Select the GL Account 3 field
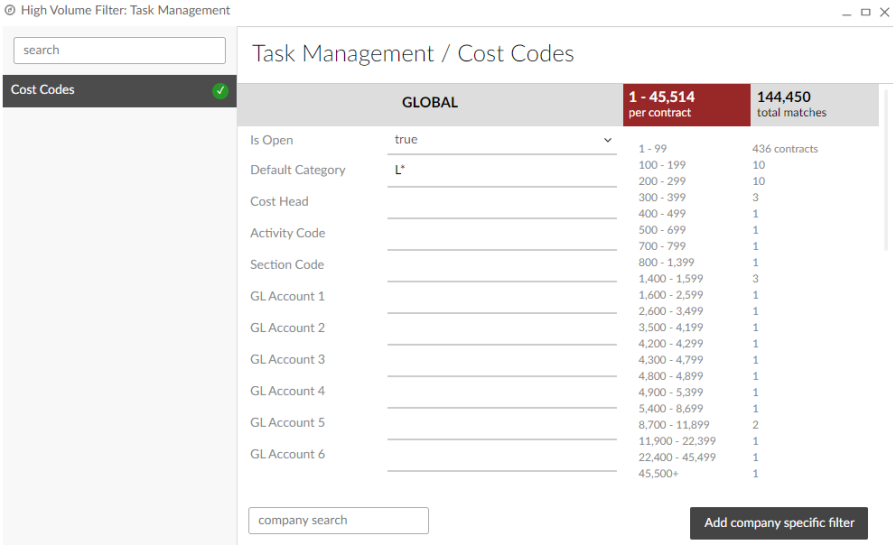896x545 pixels. [502, 360]
